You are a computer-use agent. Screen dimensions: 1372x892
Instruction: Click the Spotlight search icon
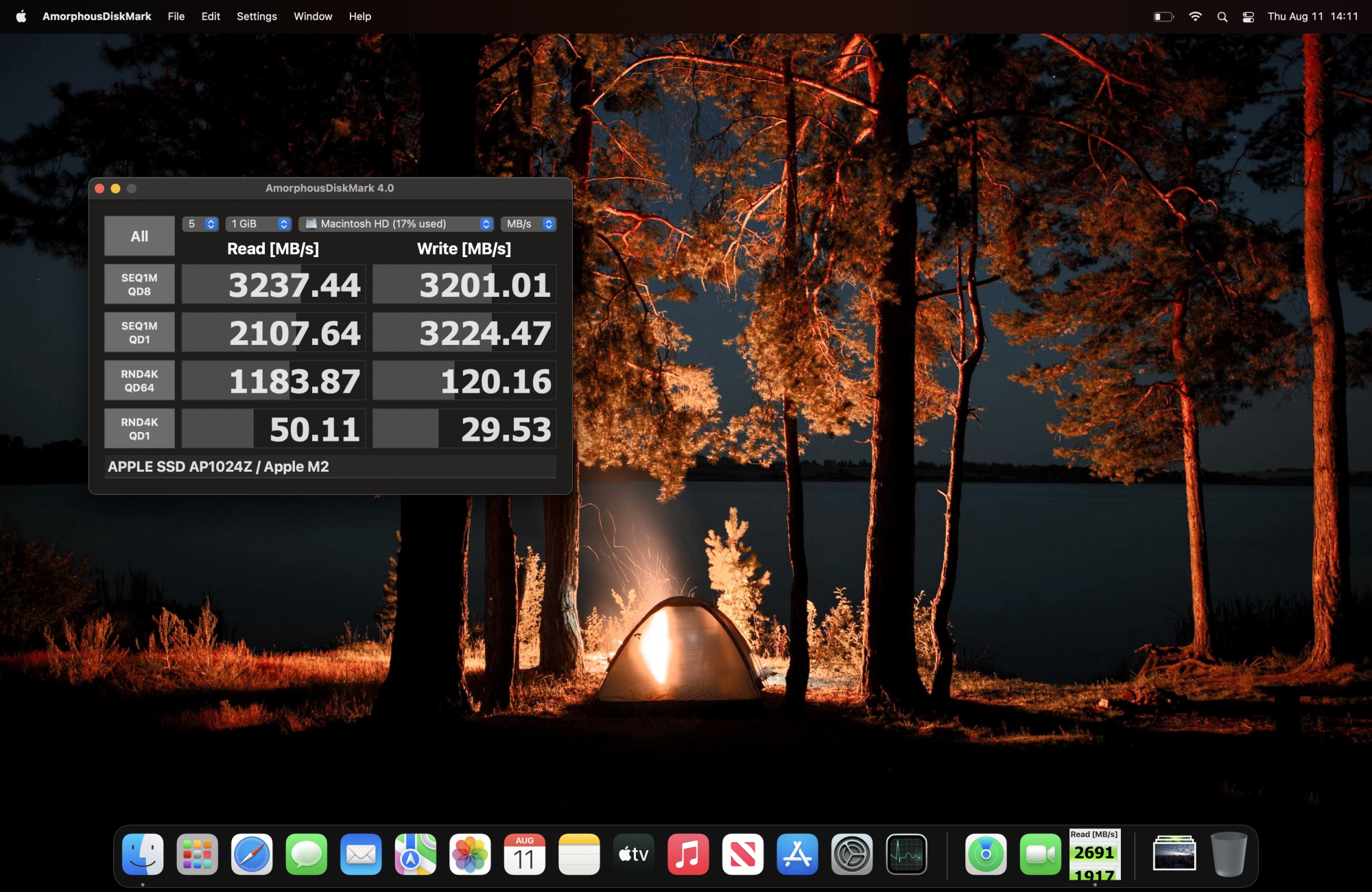click(x=1222, y=16)
